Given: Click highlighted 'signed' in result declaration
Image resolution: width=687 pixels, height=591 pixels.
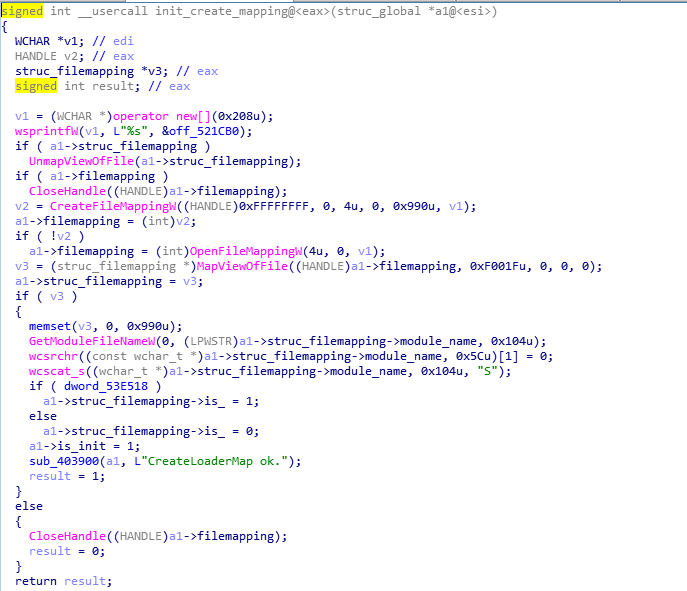Looking at the screenshot, I should tap(36, 86).
